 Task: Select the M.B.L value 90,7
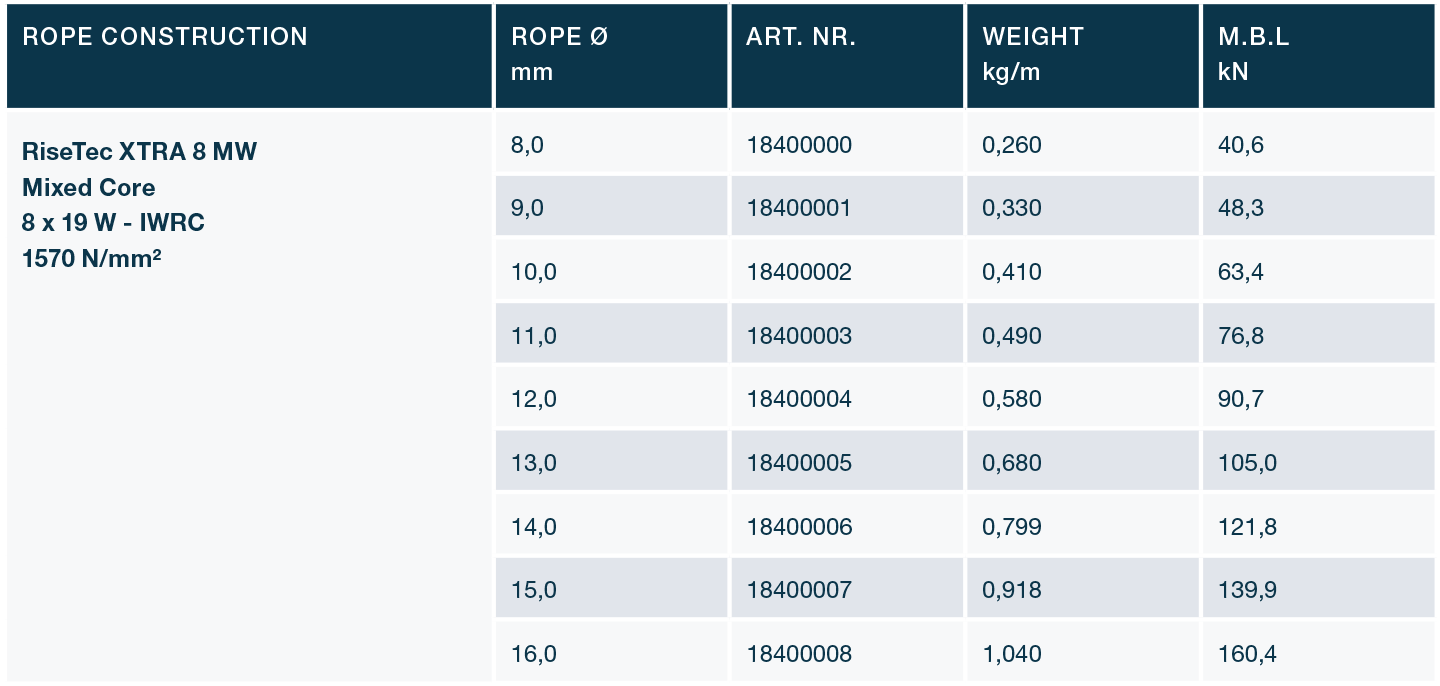tap(1241, 399)
